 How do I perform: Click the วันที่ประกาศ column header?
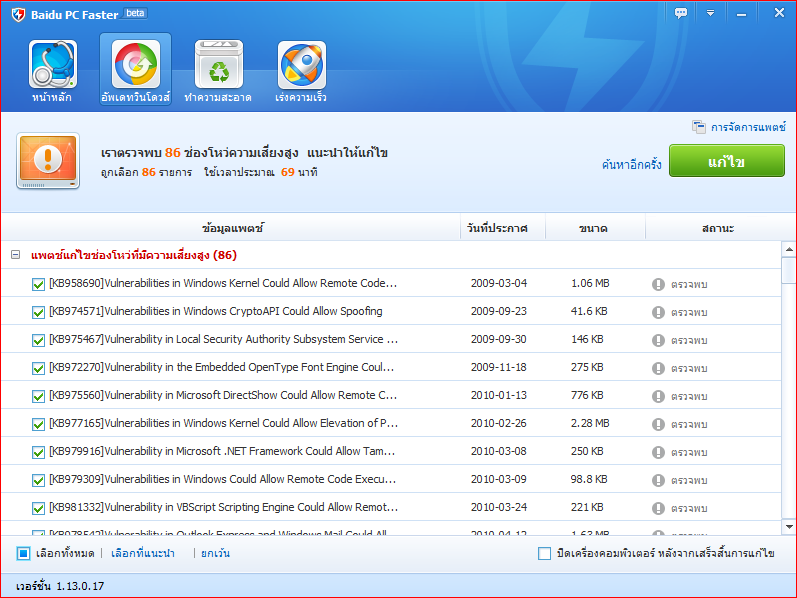pos(497,228)
